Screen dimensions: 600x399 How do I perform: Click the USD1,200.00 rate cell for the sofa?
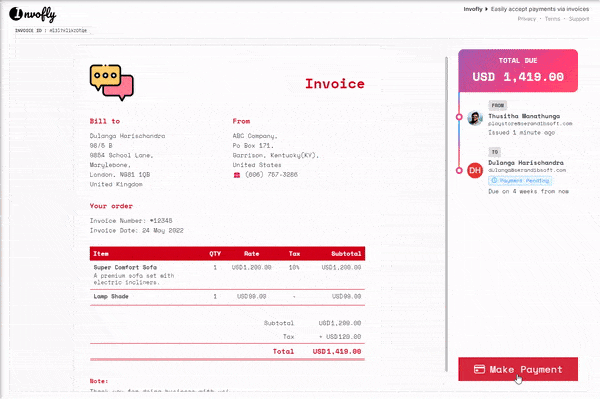tap(251, 267)
